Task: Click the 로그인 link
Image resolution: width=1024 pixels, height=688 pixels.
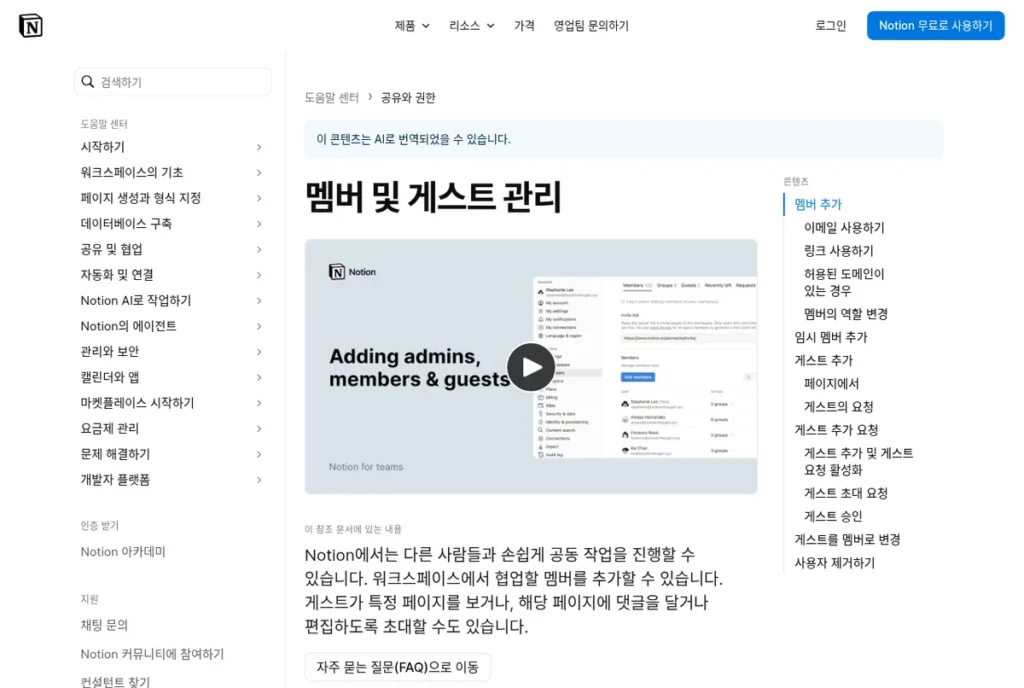Action: [x=830, y=25]
